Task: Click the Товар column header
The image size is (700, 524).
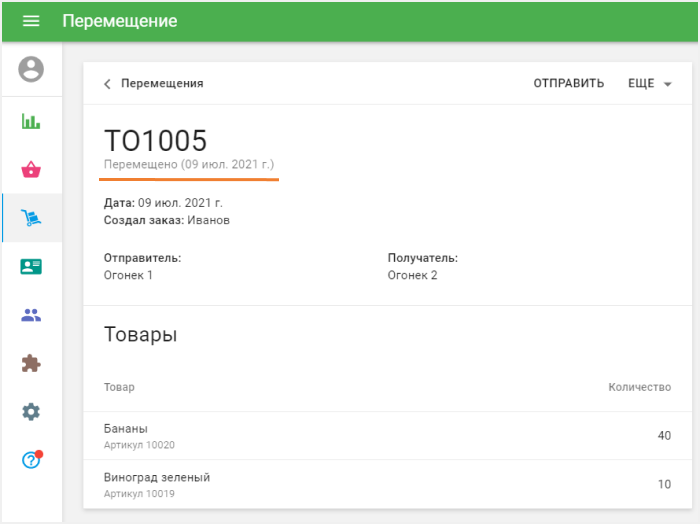Action: pyautogui.click(x=119, y=387)
